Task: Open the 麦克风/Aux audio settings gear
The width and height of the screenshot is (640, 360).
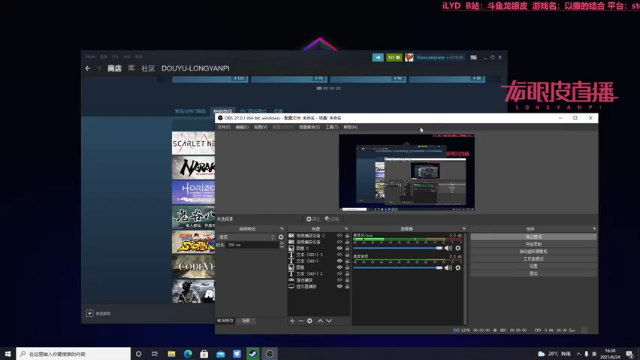Action: pos(458,248)
